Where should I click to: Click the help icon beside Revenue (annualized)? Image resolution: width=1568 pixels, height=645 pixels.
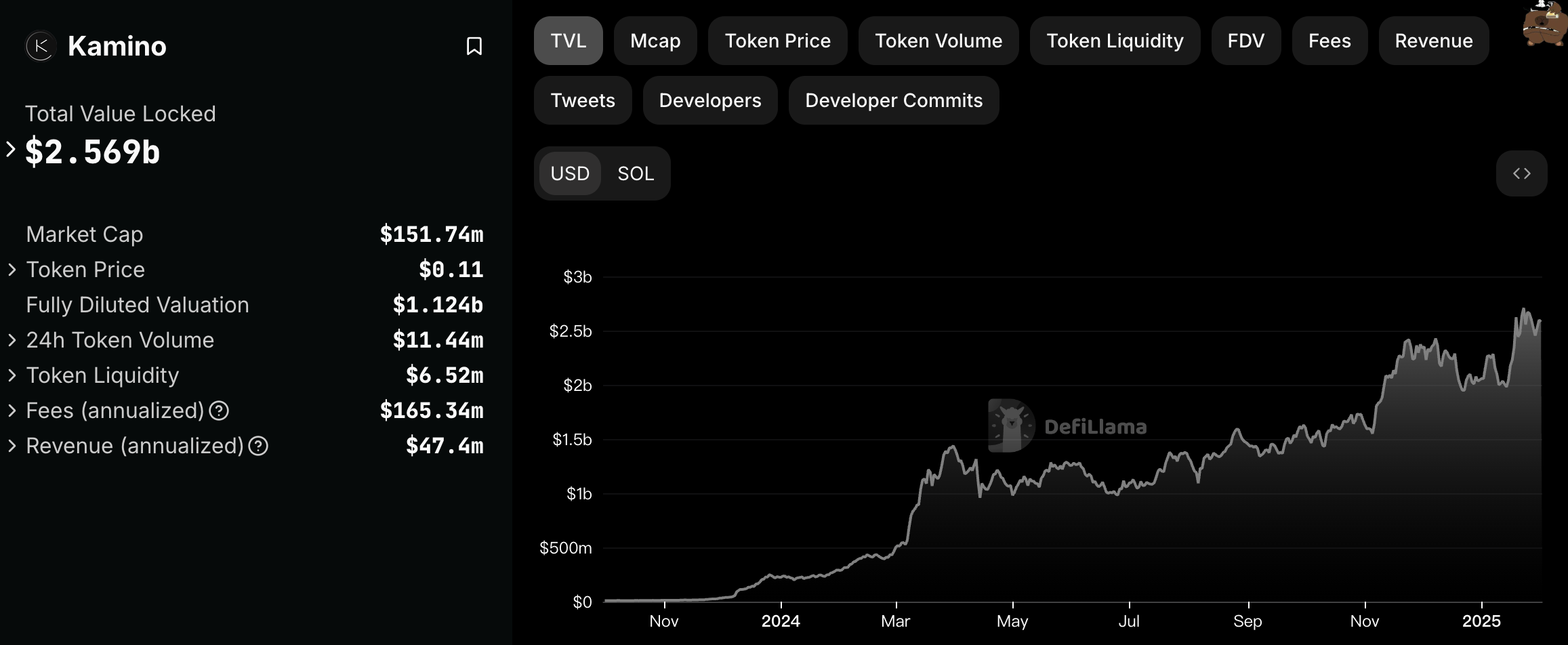[258, 446]
